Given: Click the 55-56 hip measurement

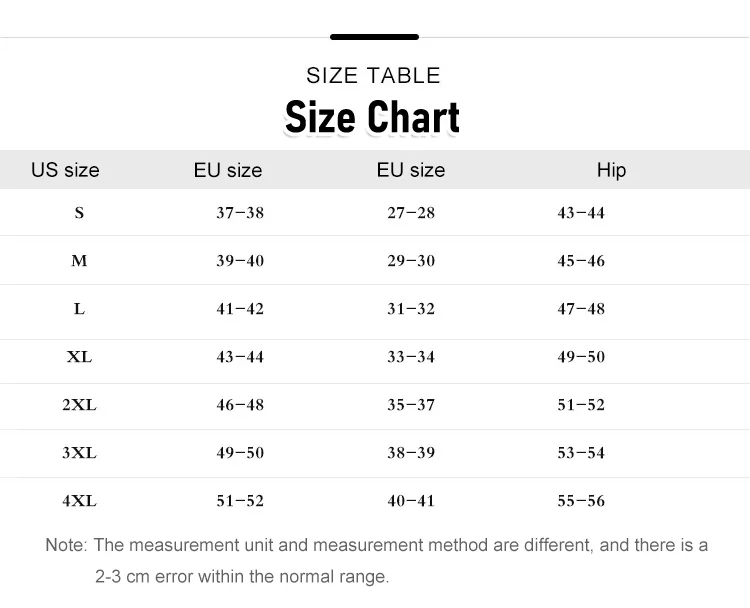Looking at the screenshot, I should coord(581,501).
